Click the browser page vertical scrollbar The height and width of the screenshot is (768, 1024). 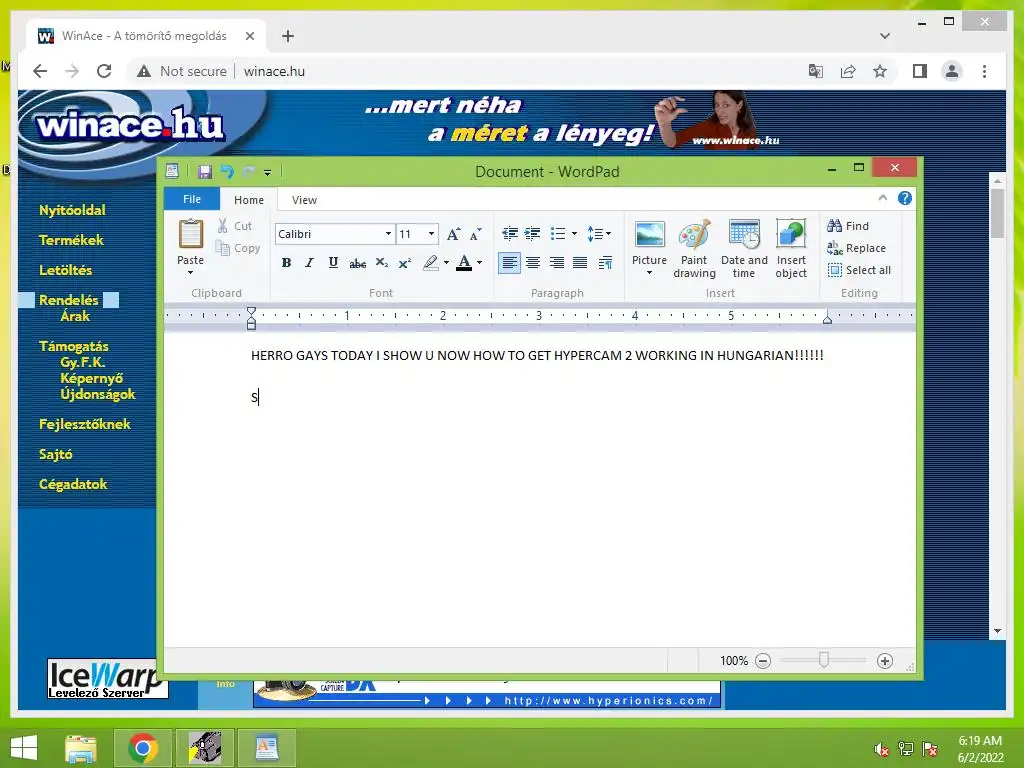tap(997, 214)
